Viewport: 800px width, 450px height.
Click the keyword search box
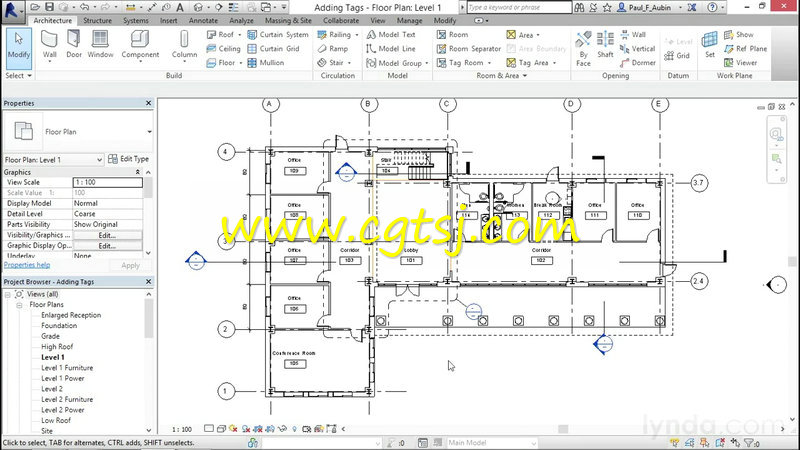(519, 7)
